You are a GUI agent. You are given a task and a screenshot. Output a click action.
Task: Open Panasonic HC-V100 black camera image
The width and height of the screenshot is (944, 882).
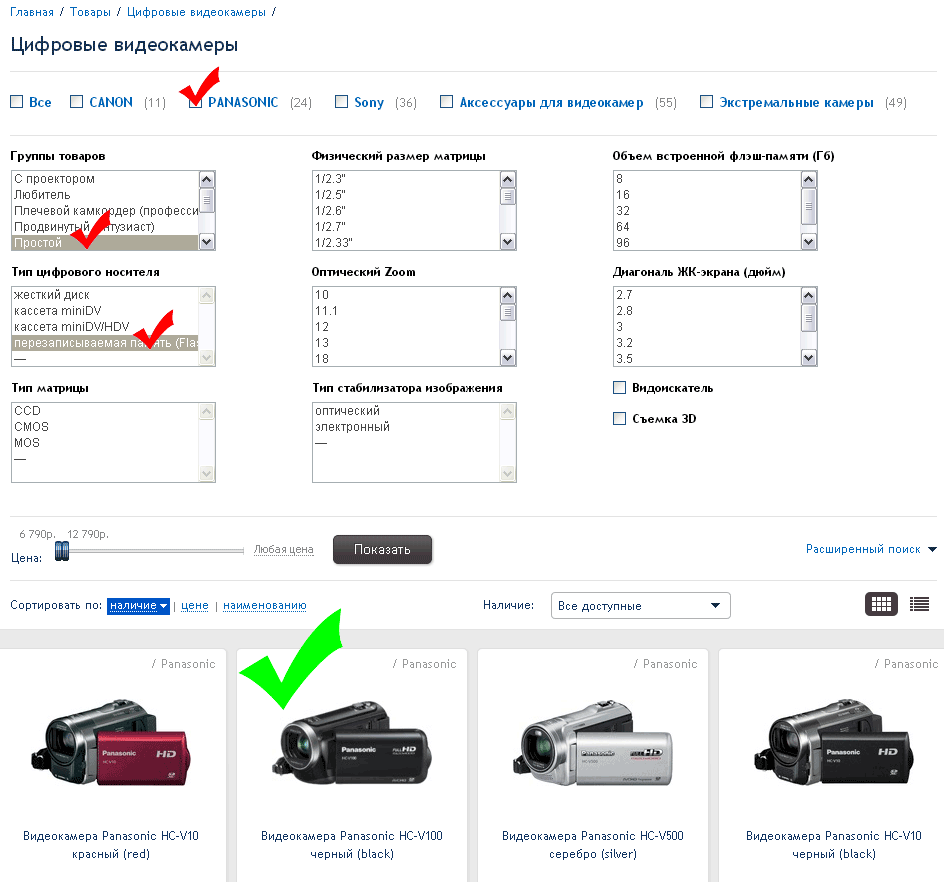[x=352, y=743]
